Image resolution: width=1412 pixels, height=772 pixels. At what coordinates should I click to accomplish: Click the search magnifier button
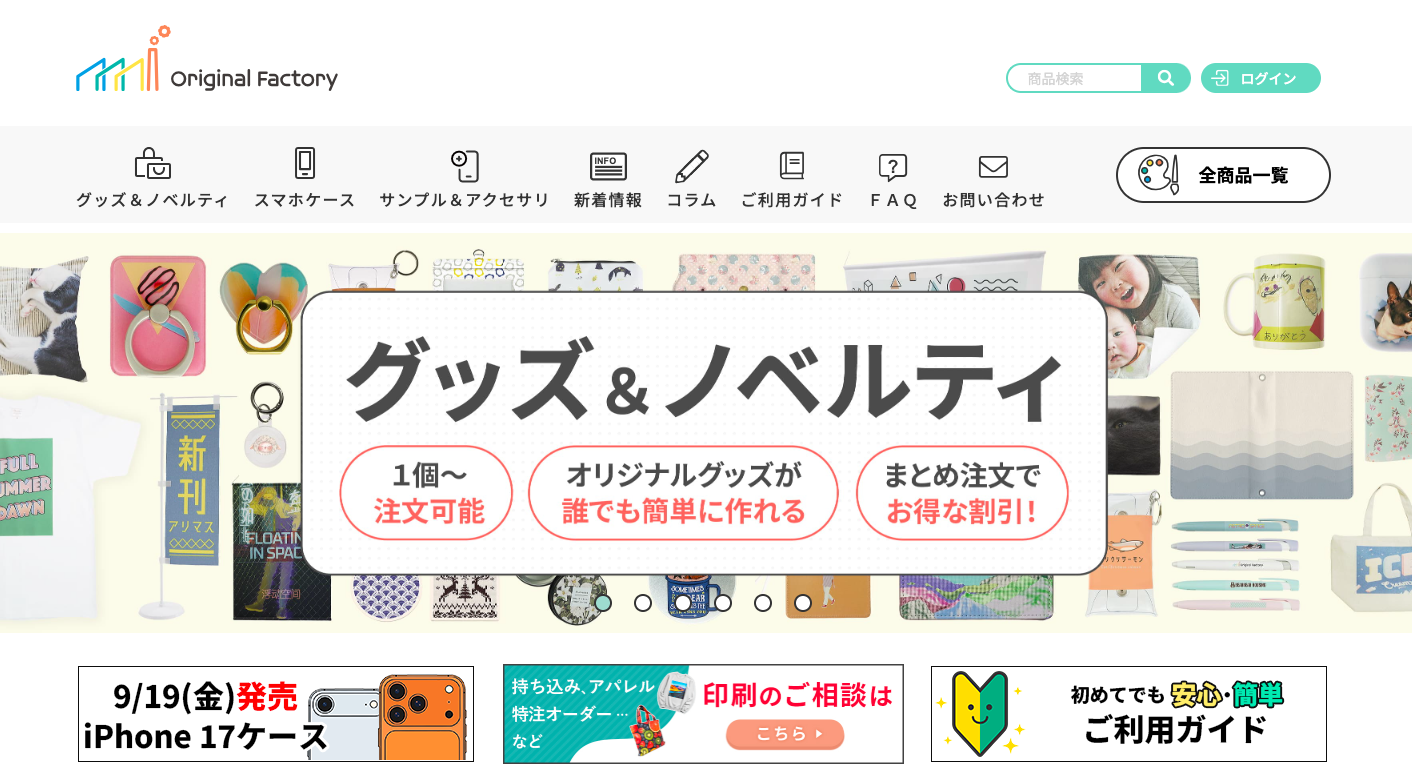point(1166,78)
